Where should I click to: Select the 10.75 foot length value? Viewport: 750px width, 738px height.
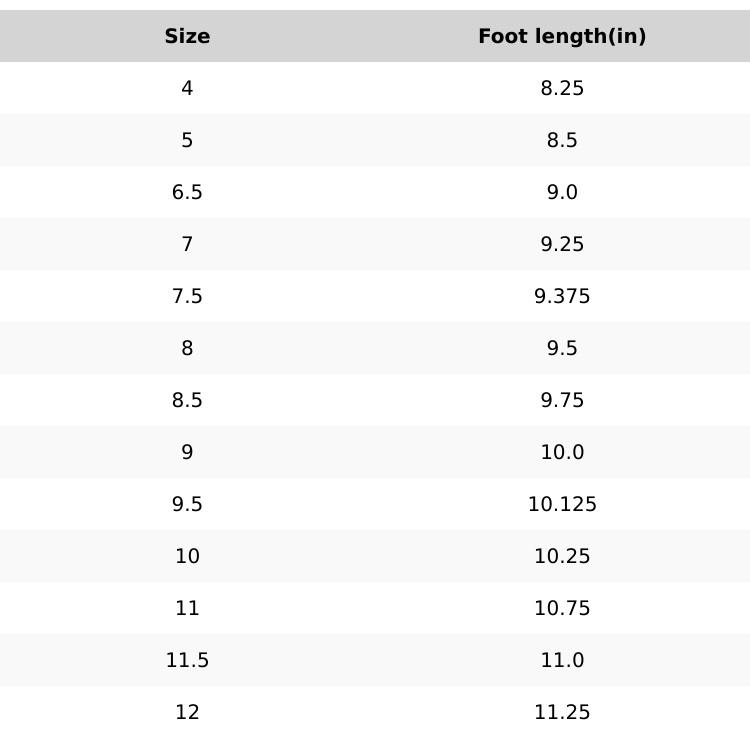562,608
